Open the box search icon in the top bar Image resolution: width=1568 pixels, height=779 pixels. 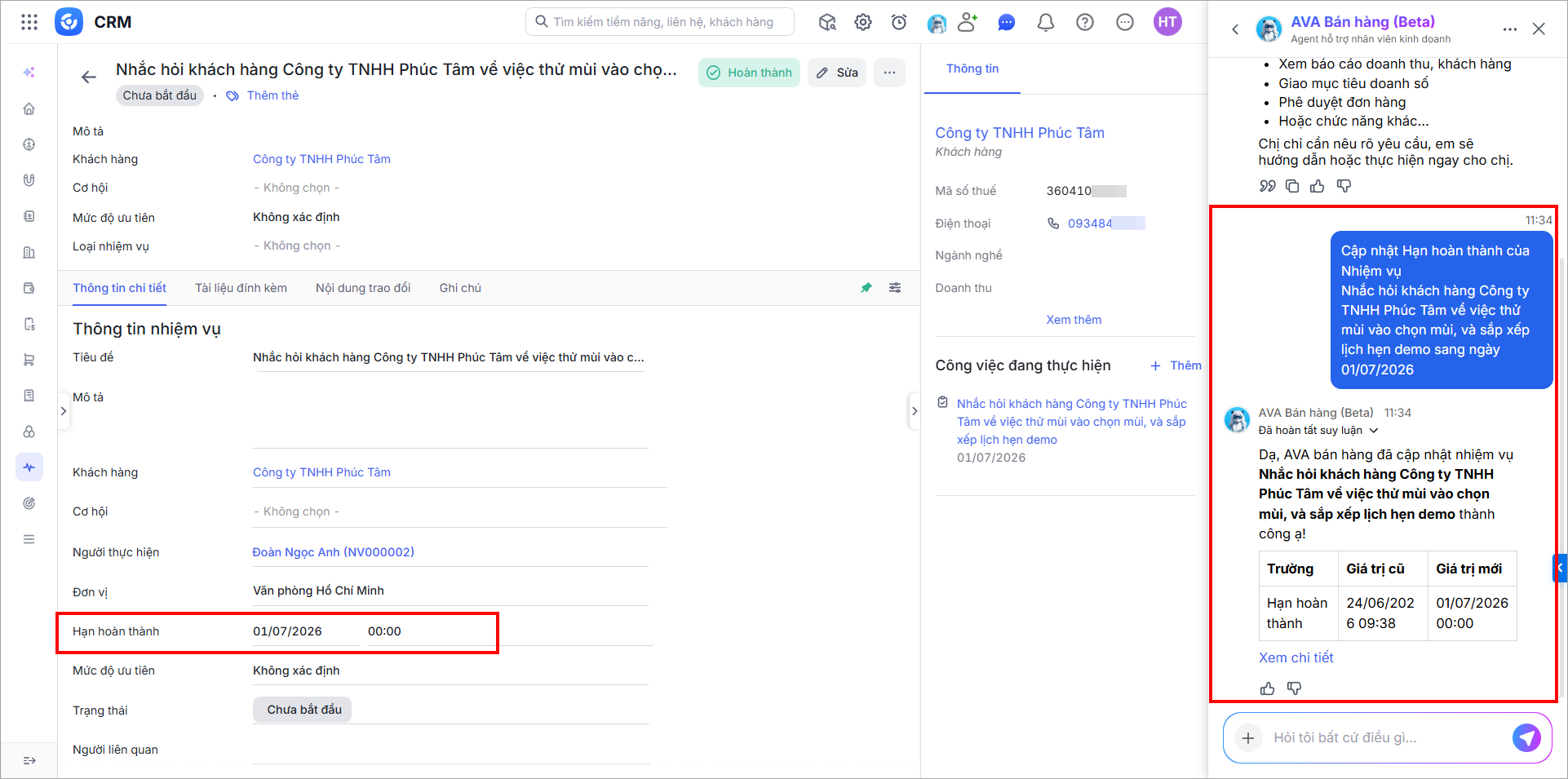(827, 22)
